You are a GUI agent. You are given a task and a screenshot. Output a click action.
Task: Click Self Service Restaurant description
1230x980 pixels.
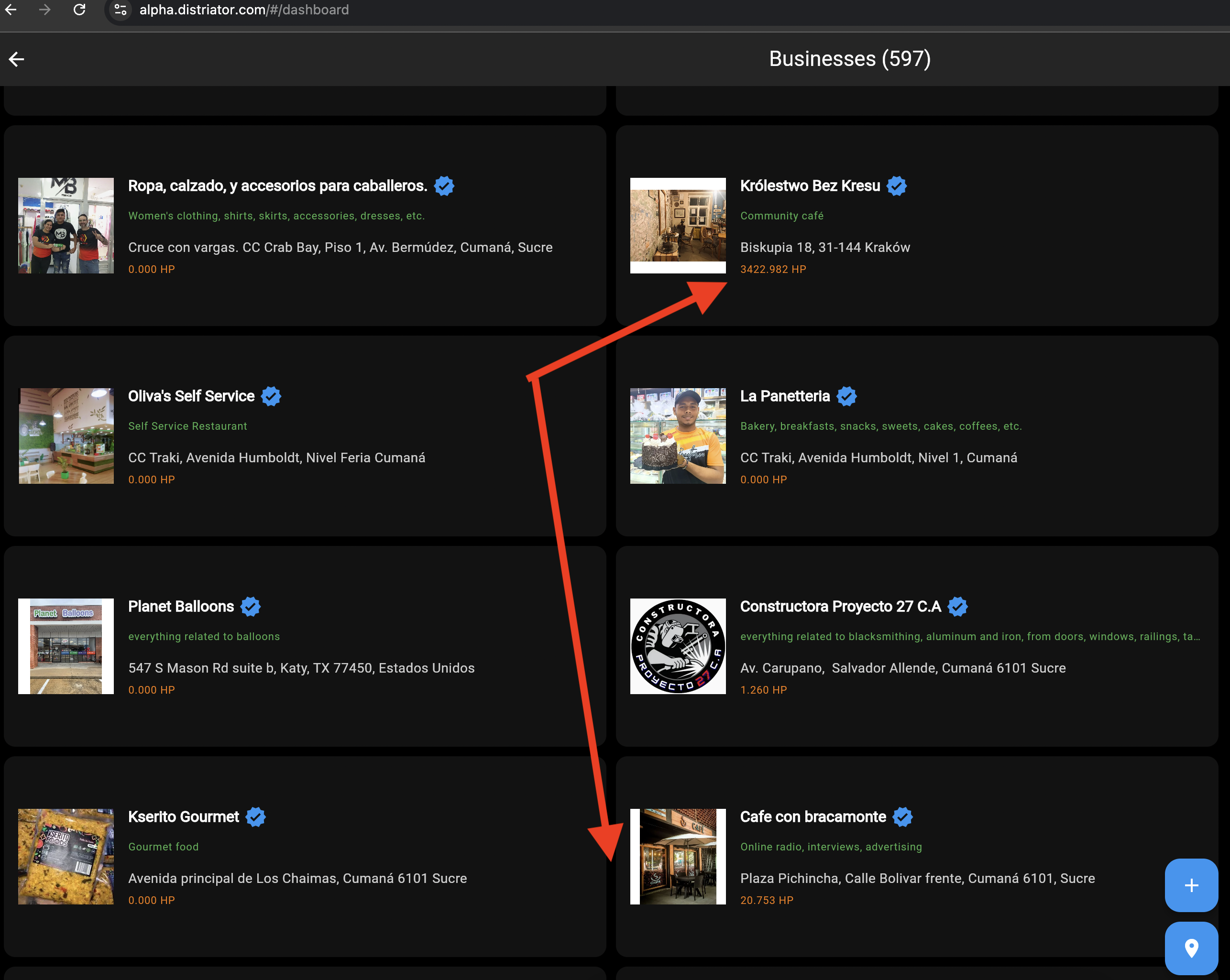pyautogui.click(x=187, y=426)
